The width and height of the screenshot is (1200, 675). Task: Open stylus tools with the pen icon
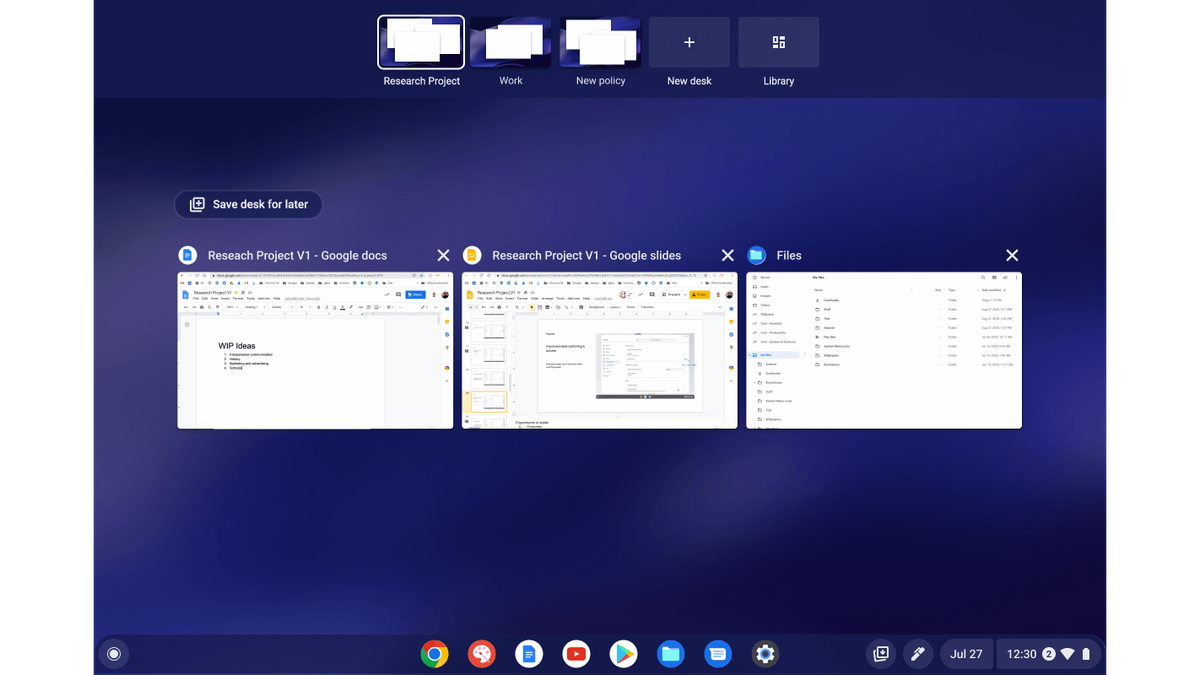pyautogui.click(x=918, y=653)
